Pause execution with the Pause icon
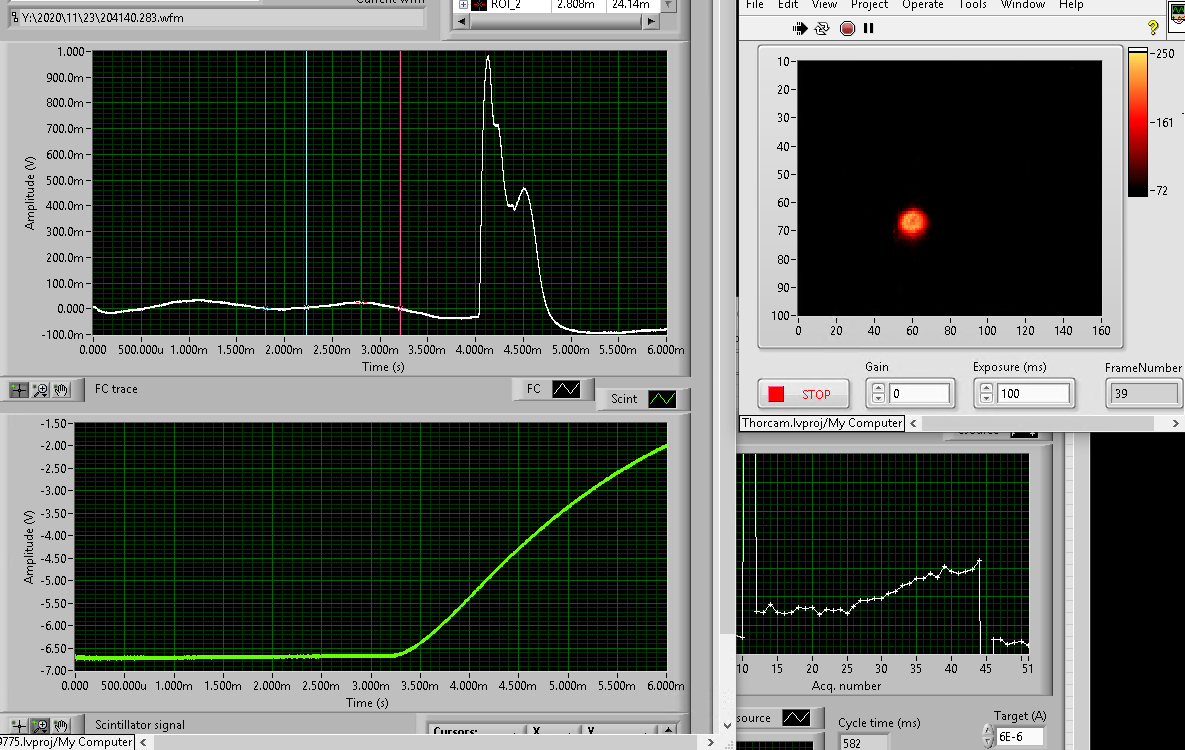Image resolution: width=1185 pixels, height=750 pixels. (868, 29)
